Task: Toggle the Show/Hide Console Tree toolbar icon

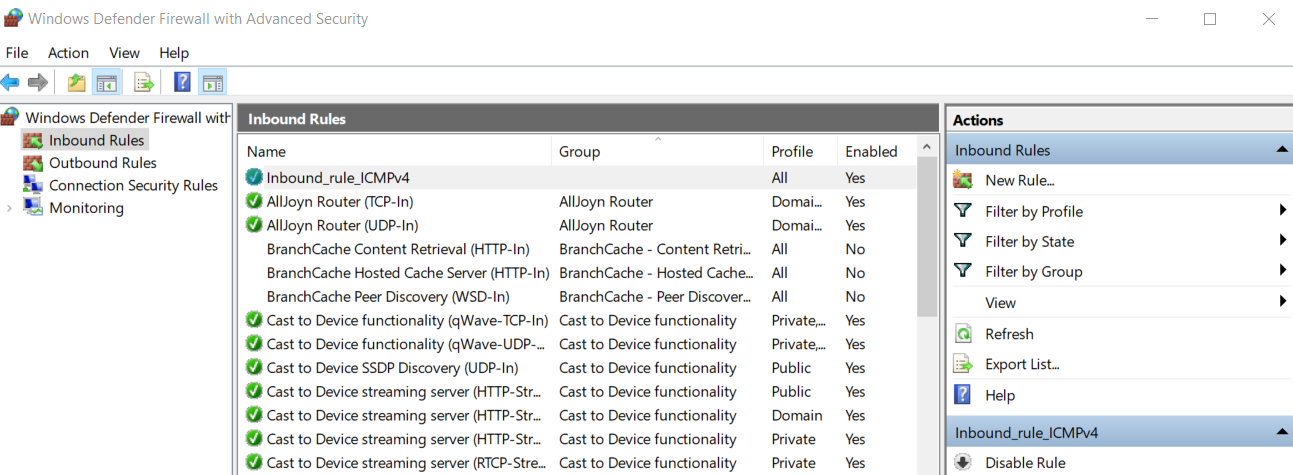Action: pos(106,82)
